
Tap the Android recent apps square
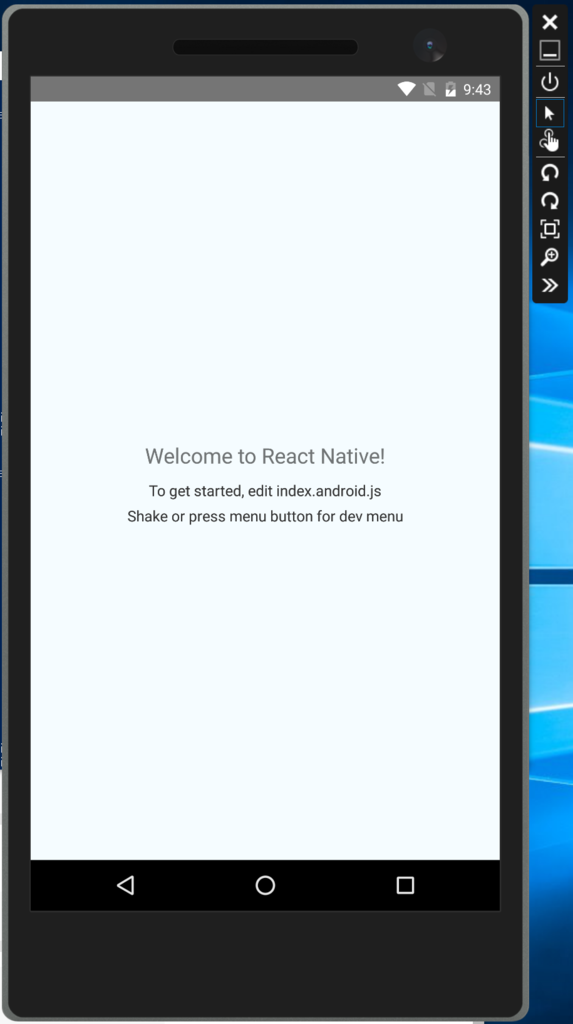pos(405,886)
